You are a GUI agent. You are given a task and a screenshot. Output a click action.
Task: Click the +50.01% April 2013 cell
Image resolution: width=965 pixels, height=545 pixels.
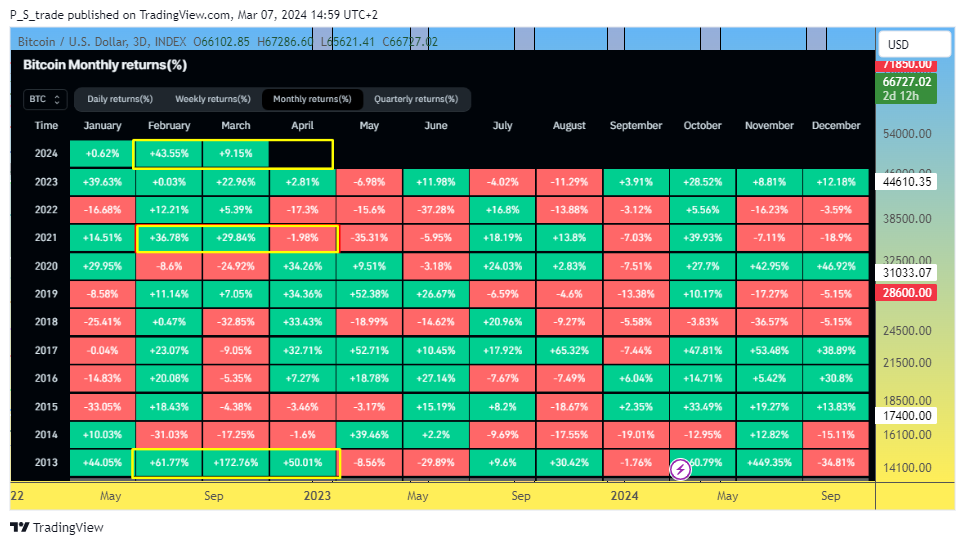[302, 463]
